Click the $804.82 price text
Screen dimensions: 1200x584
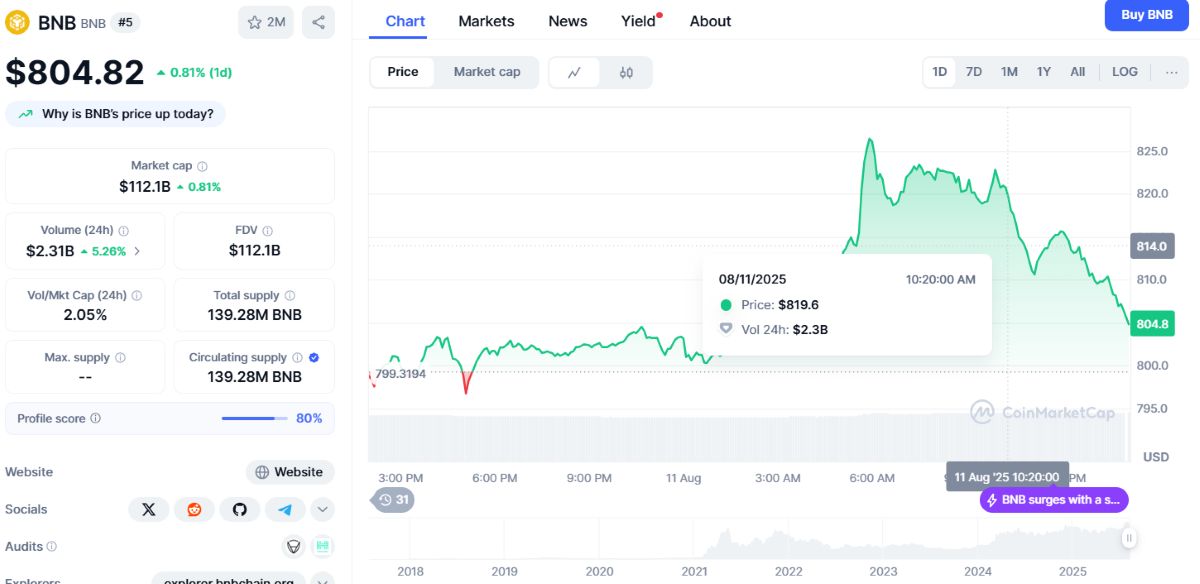coord(75,72)
